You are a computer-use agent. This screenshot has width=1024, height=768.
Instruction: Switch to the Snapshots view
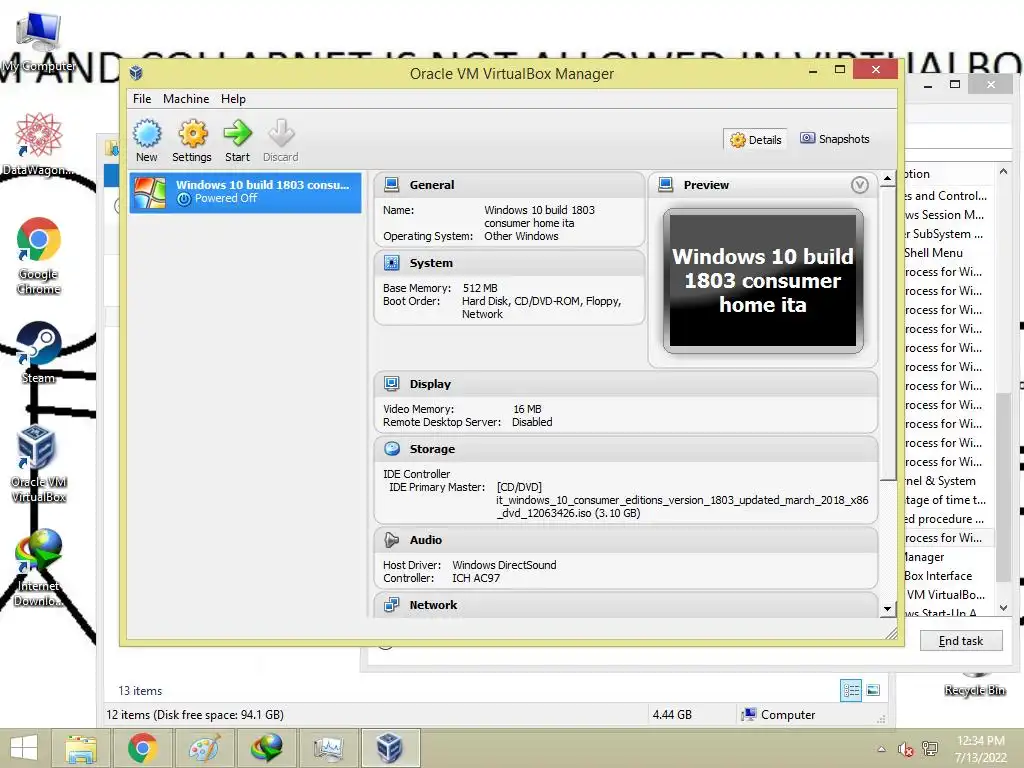pyautogui.click(x=835, y=139)
